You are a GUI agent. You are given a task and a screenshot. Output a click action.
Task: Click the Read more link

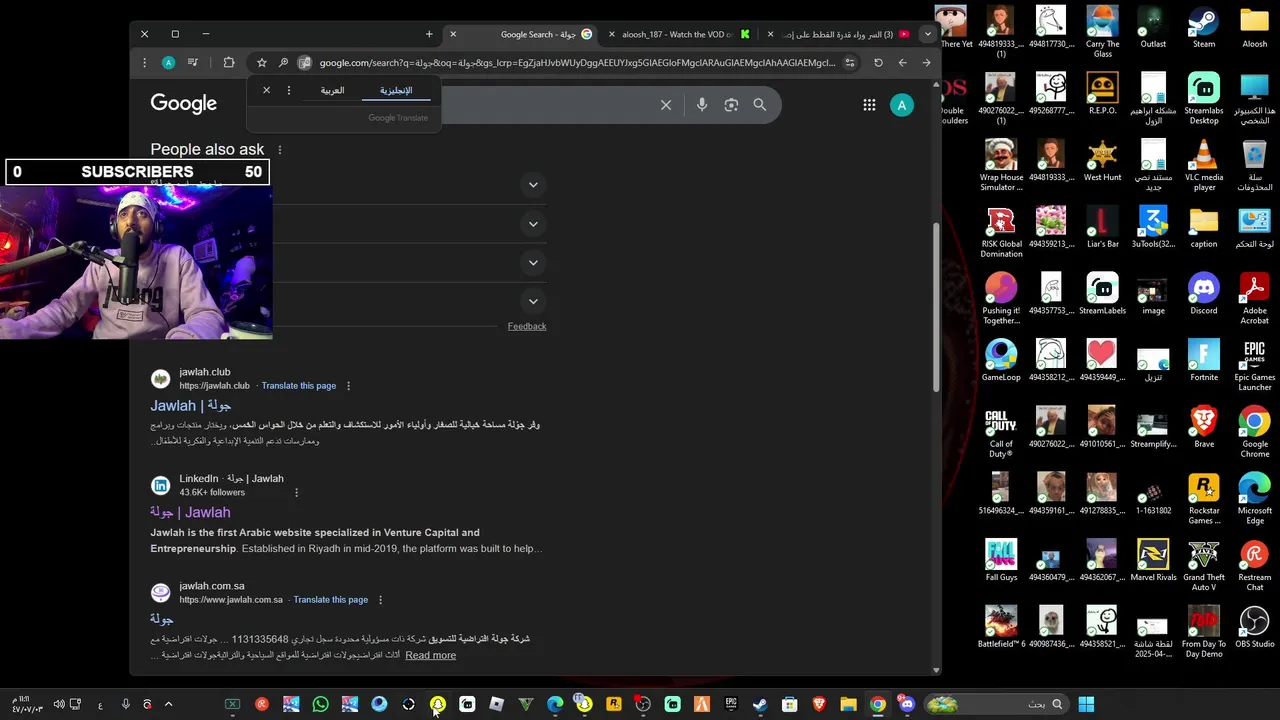tap(431, 655)
